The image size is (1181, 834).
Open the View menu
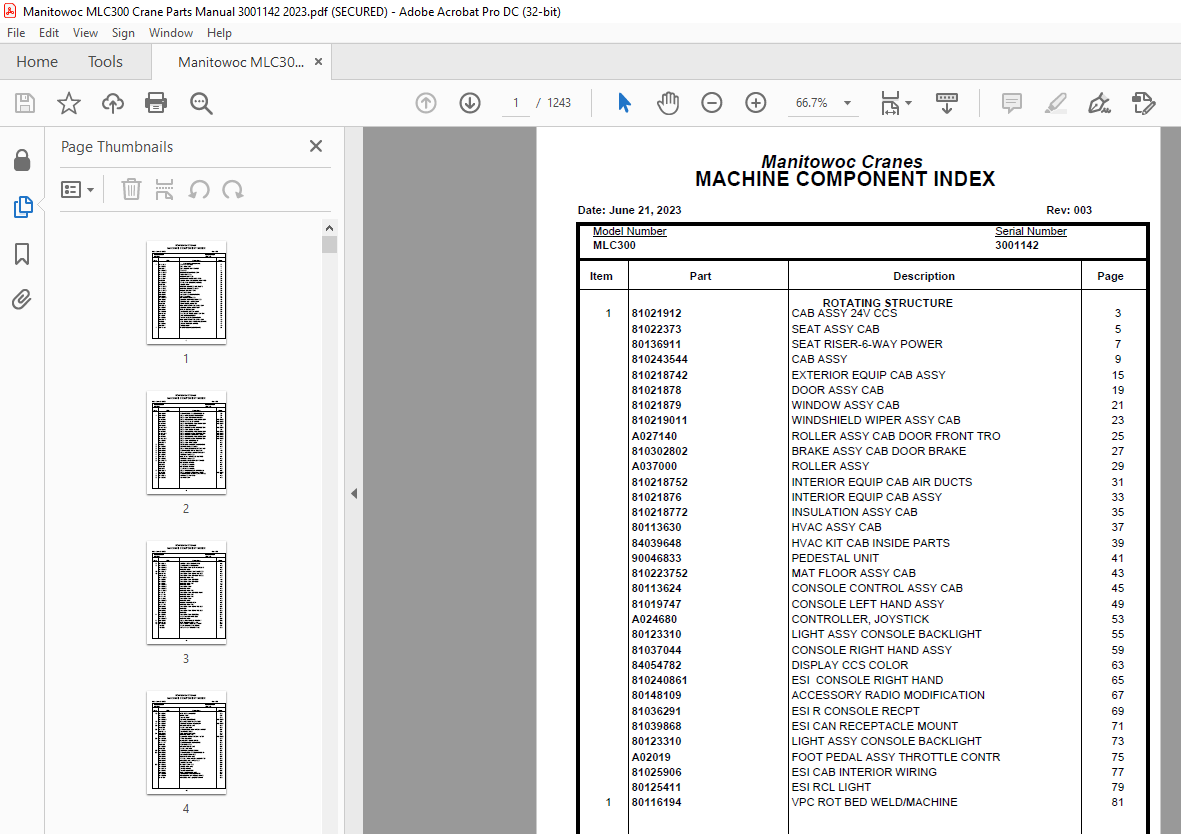pos(85,32)
